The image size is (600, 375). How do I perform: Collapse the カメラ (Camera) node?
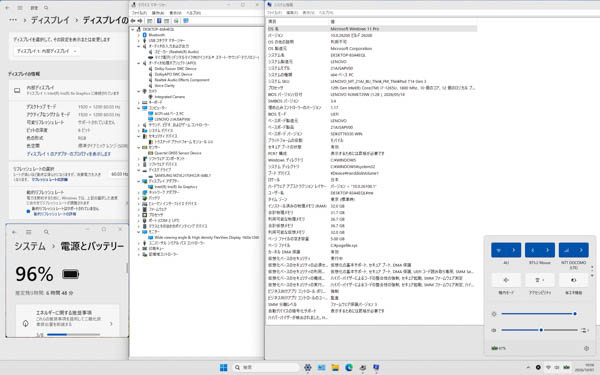[139, 91]
